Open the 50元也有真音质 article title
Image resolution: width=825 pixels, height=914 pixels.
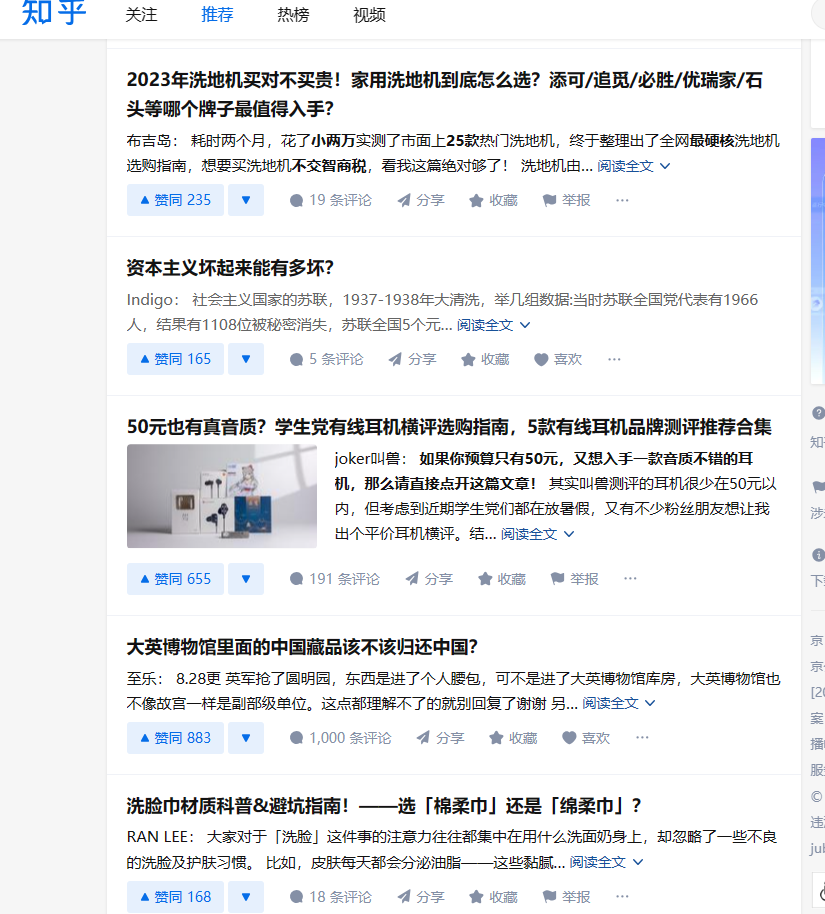(449, 427)
